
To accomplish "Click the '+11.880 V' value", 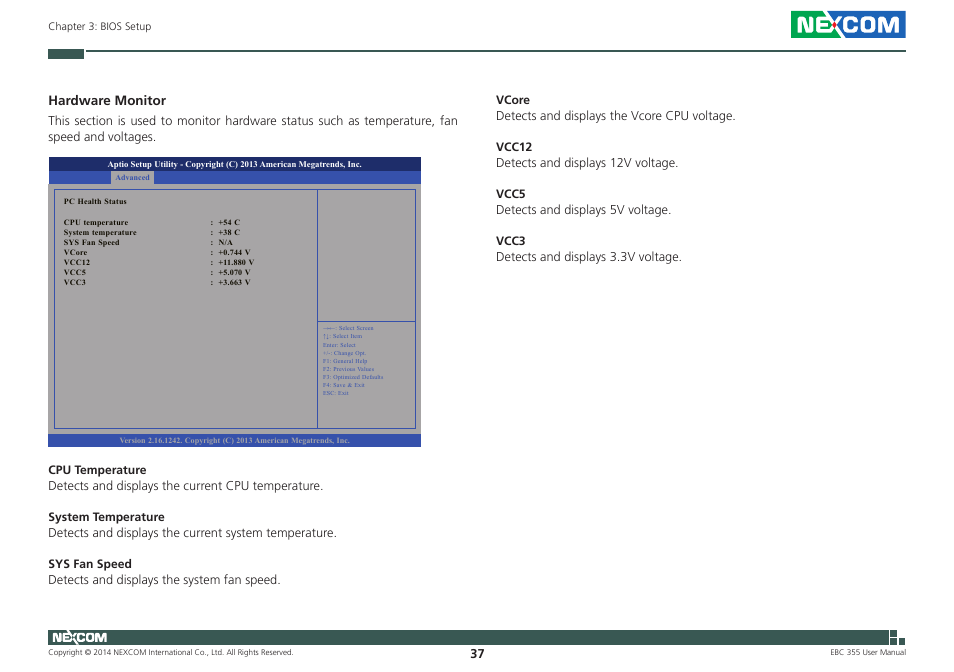I will [x=236, y=262].
